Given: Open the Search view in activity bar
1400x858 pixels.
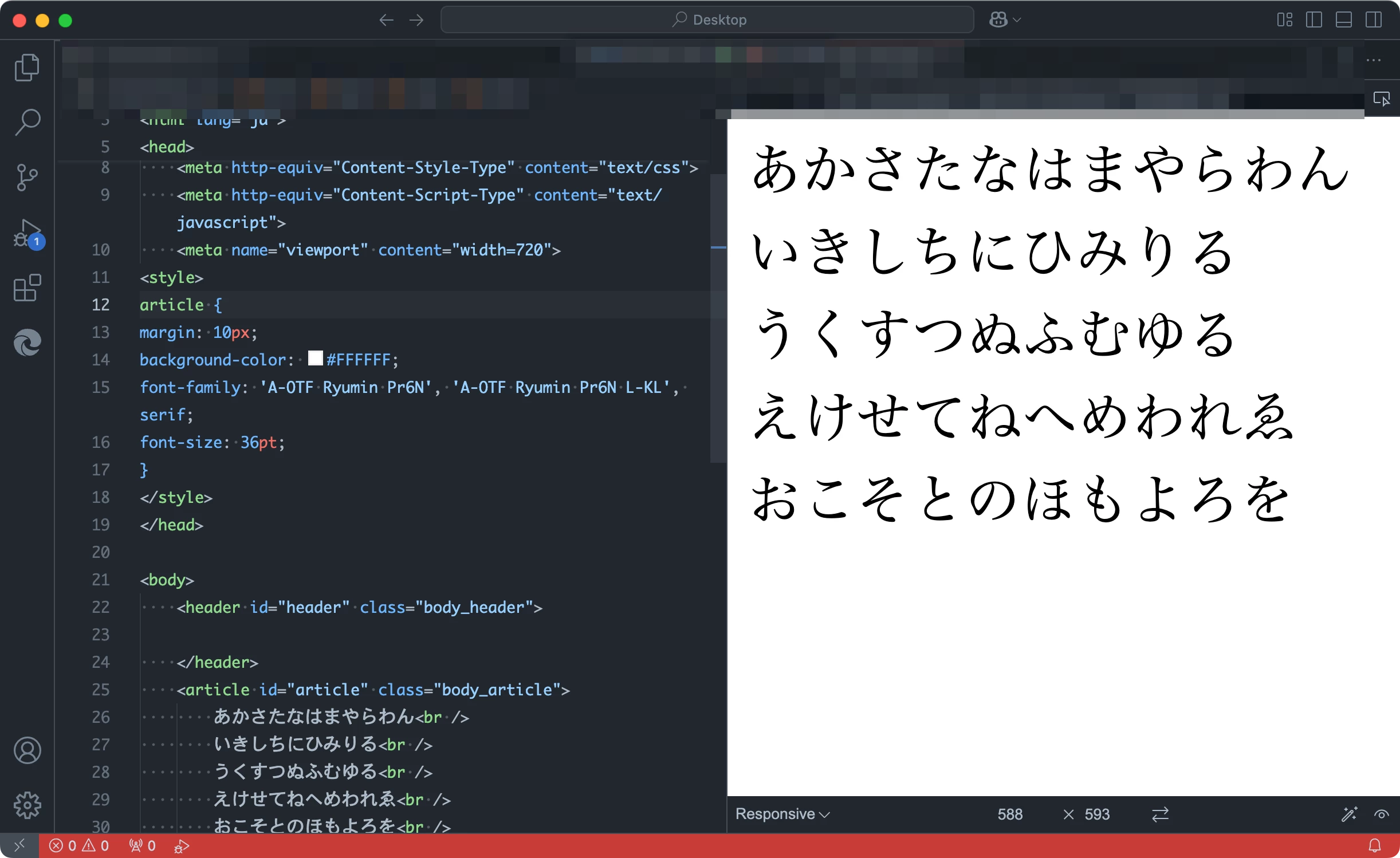Looking at the screenshot, I should [27, 122].
